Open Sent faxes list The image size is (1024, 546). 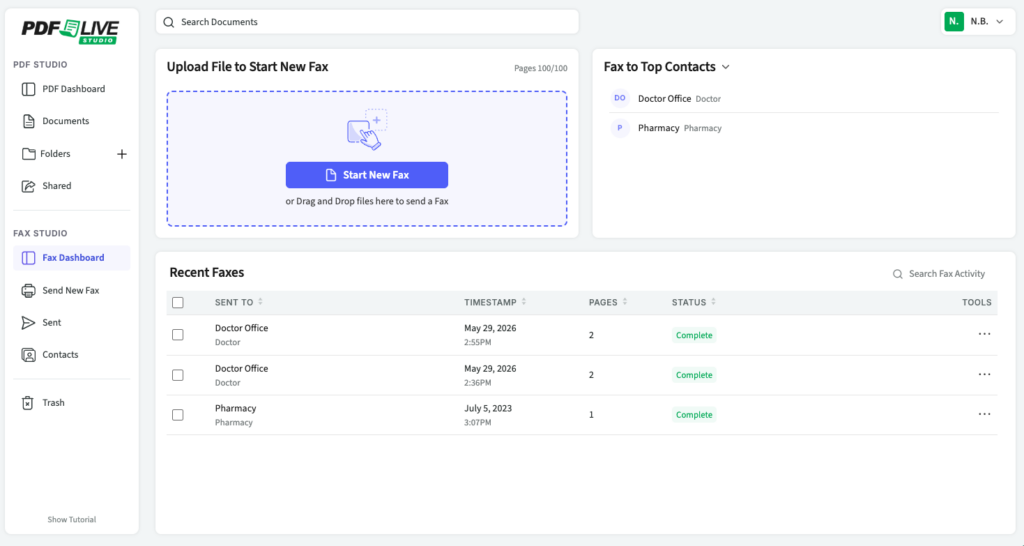[x=72, y=322]
